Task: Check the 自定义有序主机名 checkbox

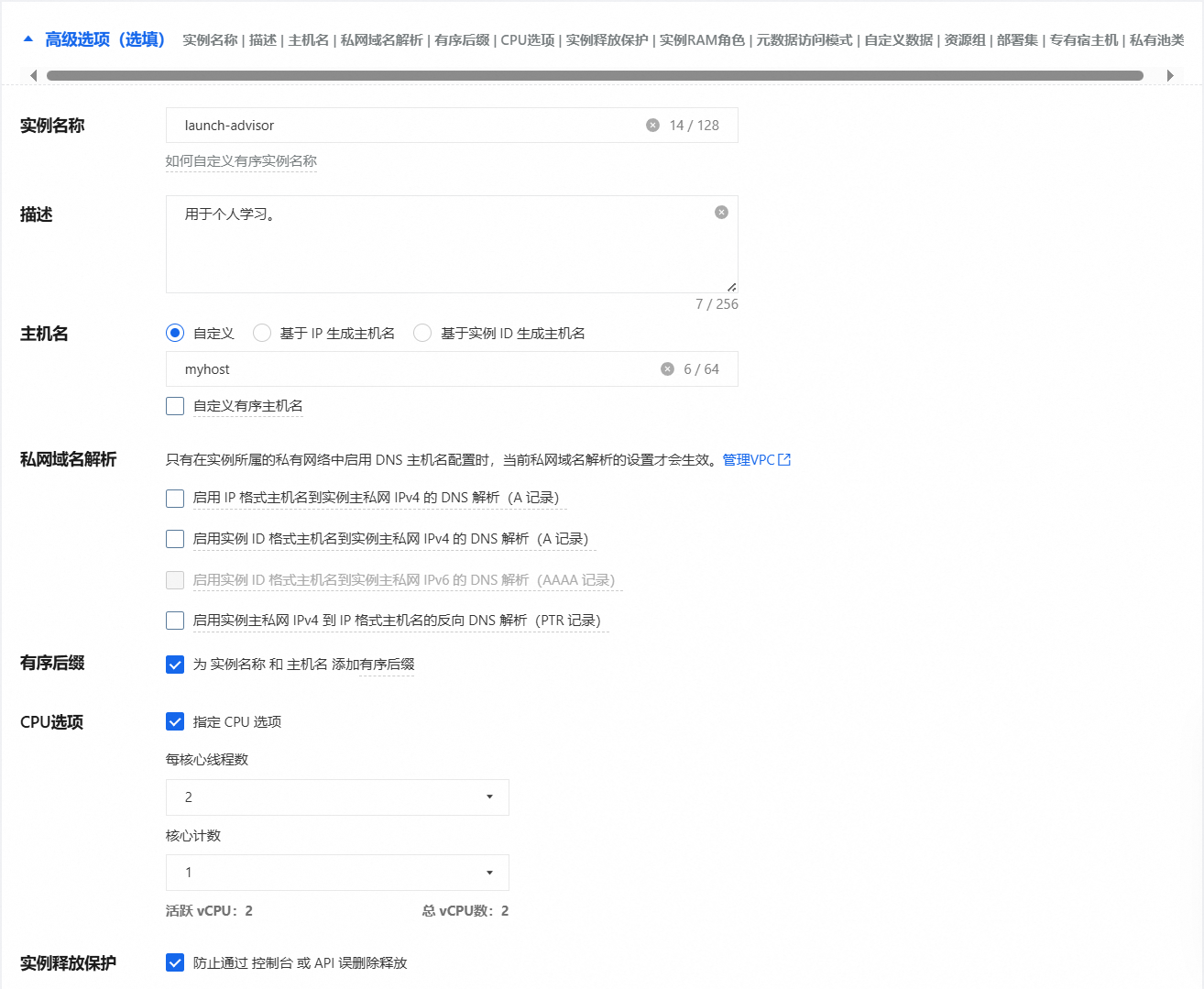Action: 174,406
